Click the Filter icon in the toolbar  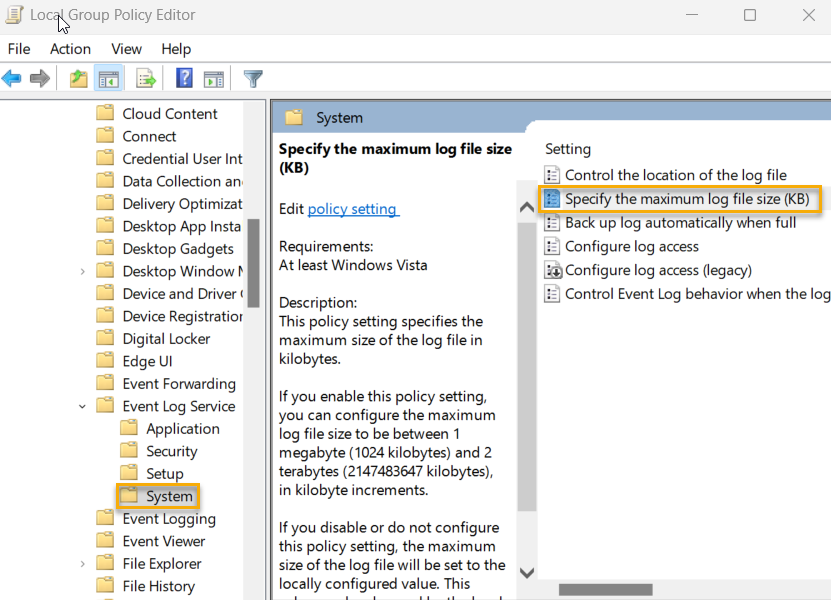pos(253,78)
